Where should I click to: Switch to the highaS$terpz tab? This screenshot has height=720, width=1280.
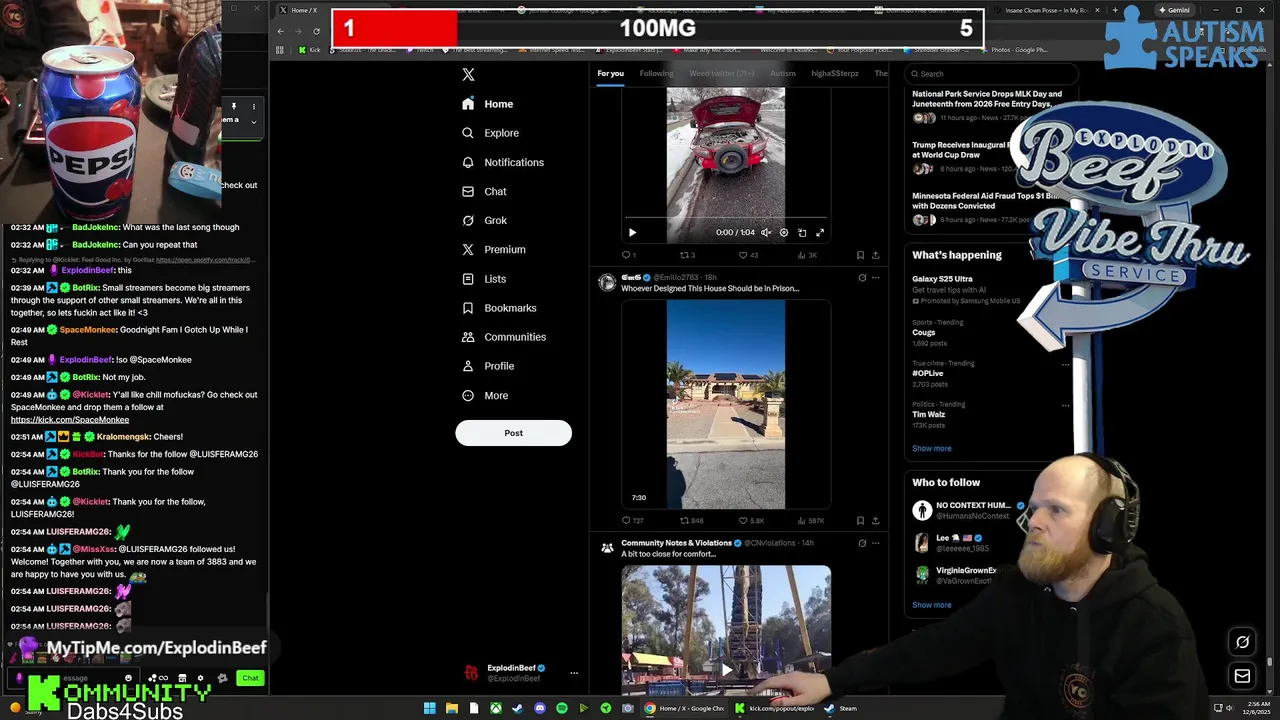coord(835,73)
